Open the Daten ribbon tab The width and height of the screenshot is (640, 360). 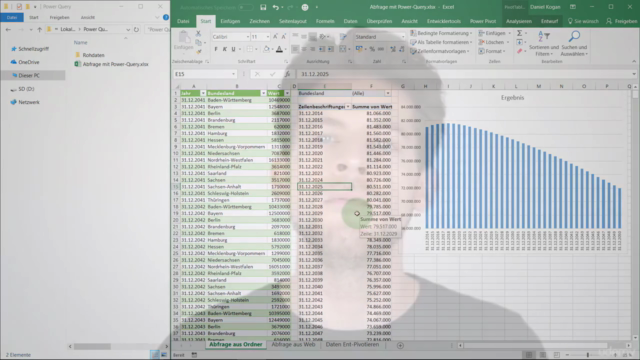(350, 21)
